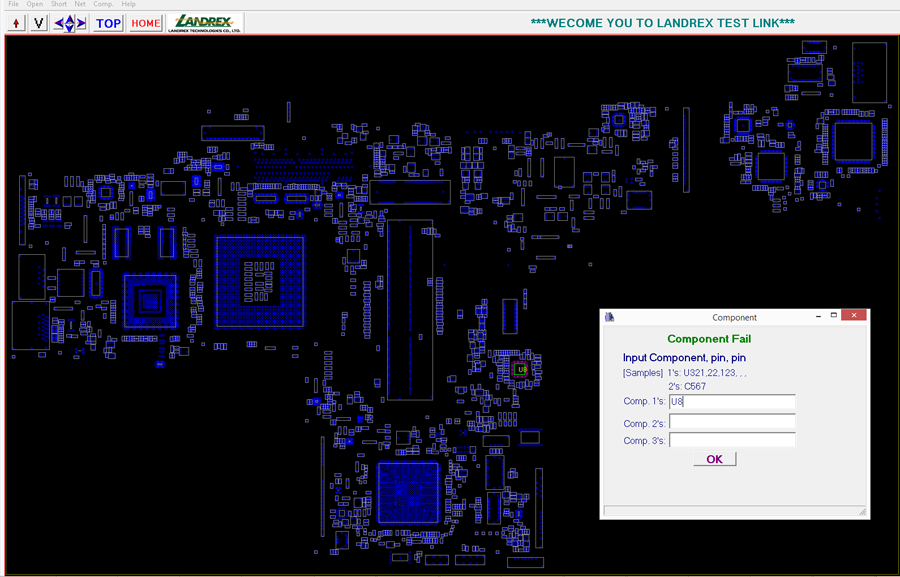Open the Net menu

point(80,4)
